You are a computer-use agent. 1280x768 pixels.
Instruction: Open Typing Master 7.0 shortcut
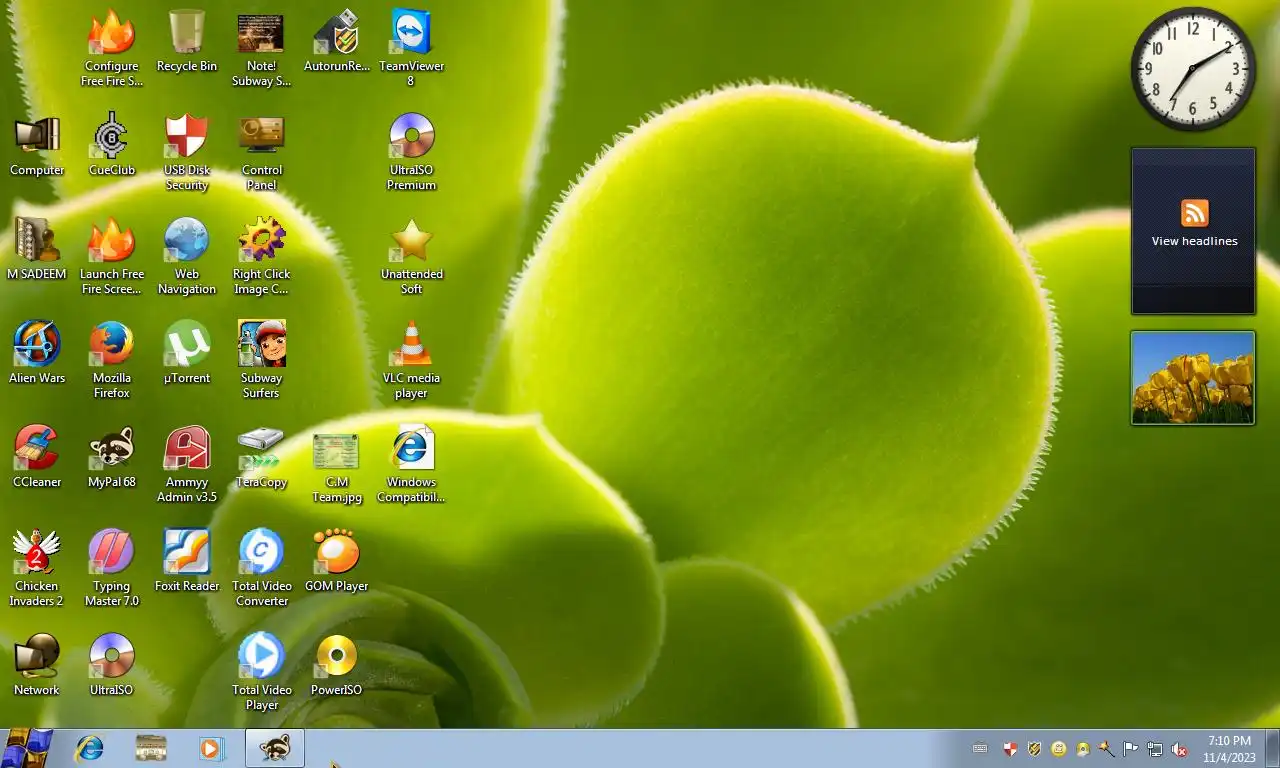click(x=112, y=569)
